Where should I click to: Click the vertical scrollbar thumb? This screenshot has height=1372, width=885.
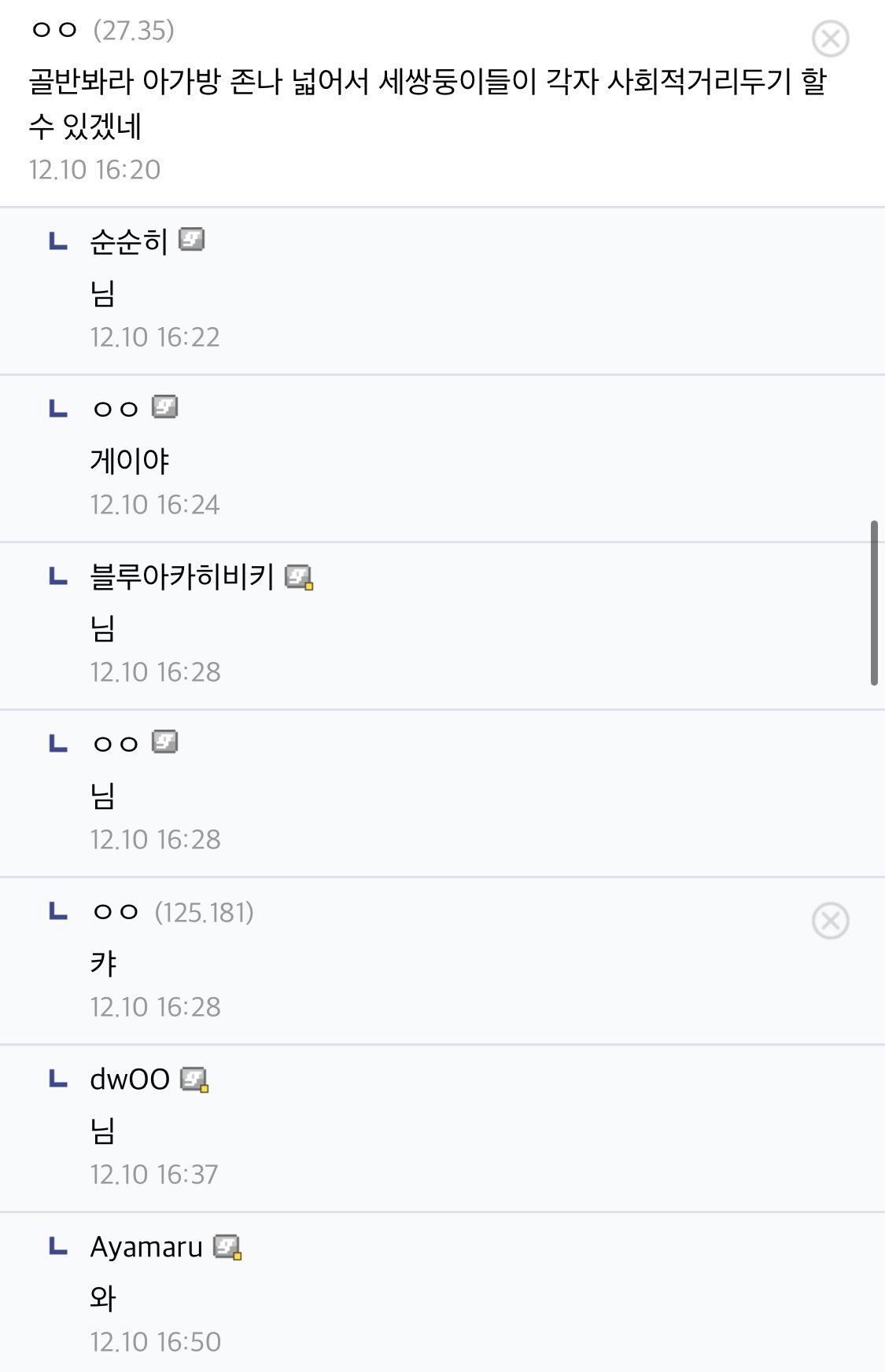[874, 602]
